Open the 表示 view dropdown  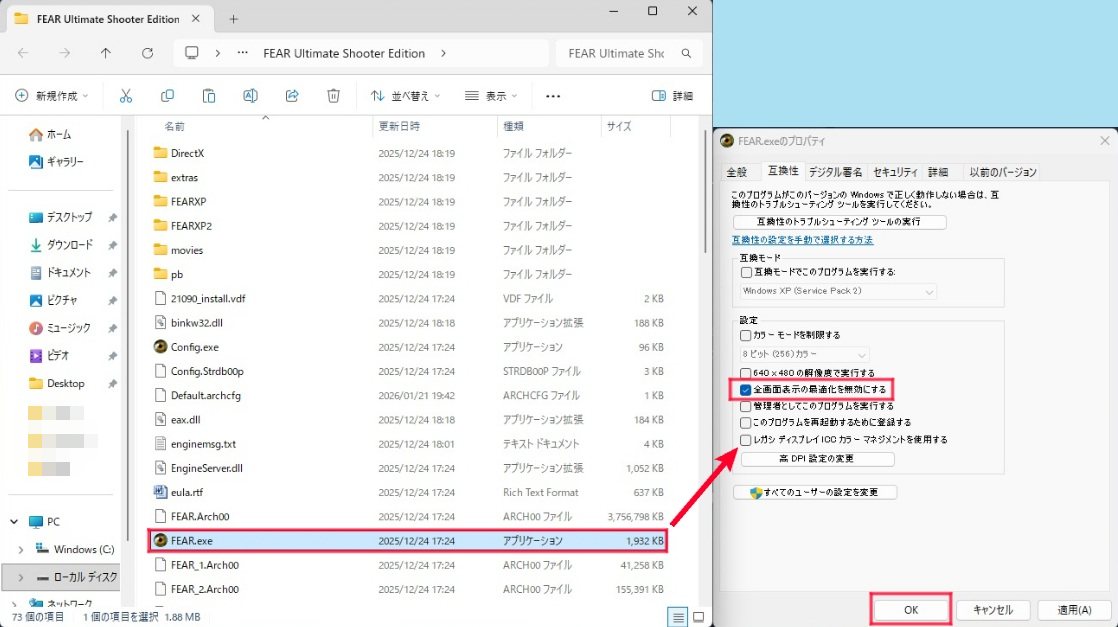coord(491,96)
